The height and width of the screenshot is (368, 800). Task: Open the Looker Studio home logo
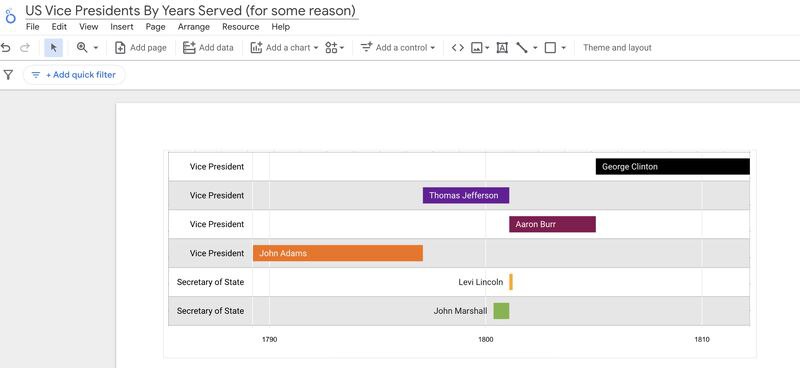(10, 16)
